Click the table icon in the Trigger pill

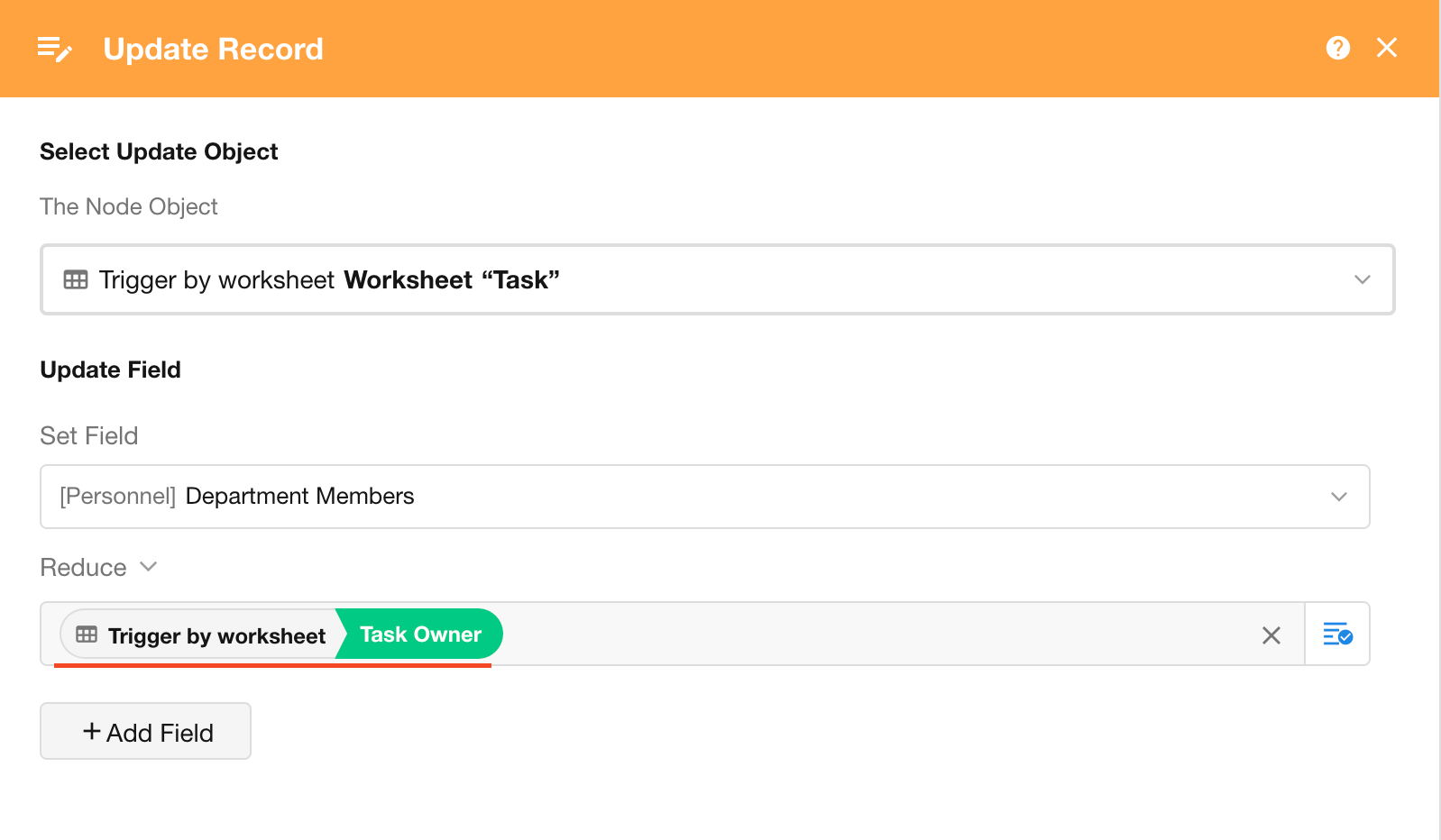[x=87, y=635]
